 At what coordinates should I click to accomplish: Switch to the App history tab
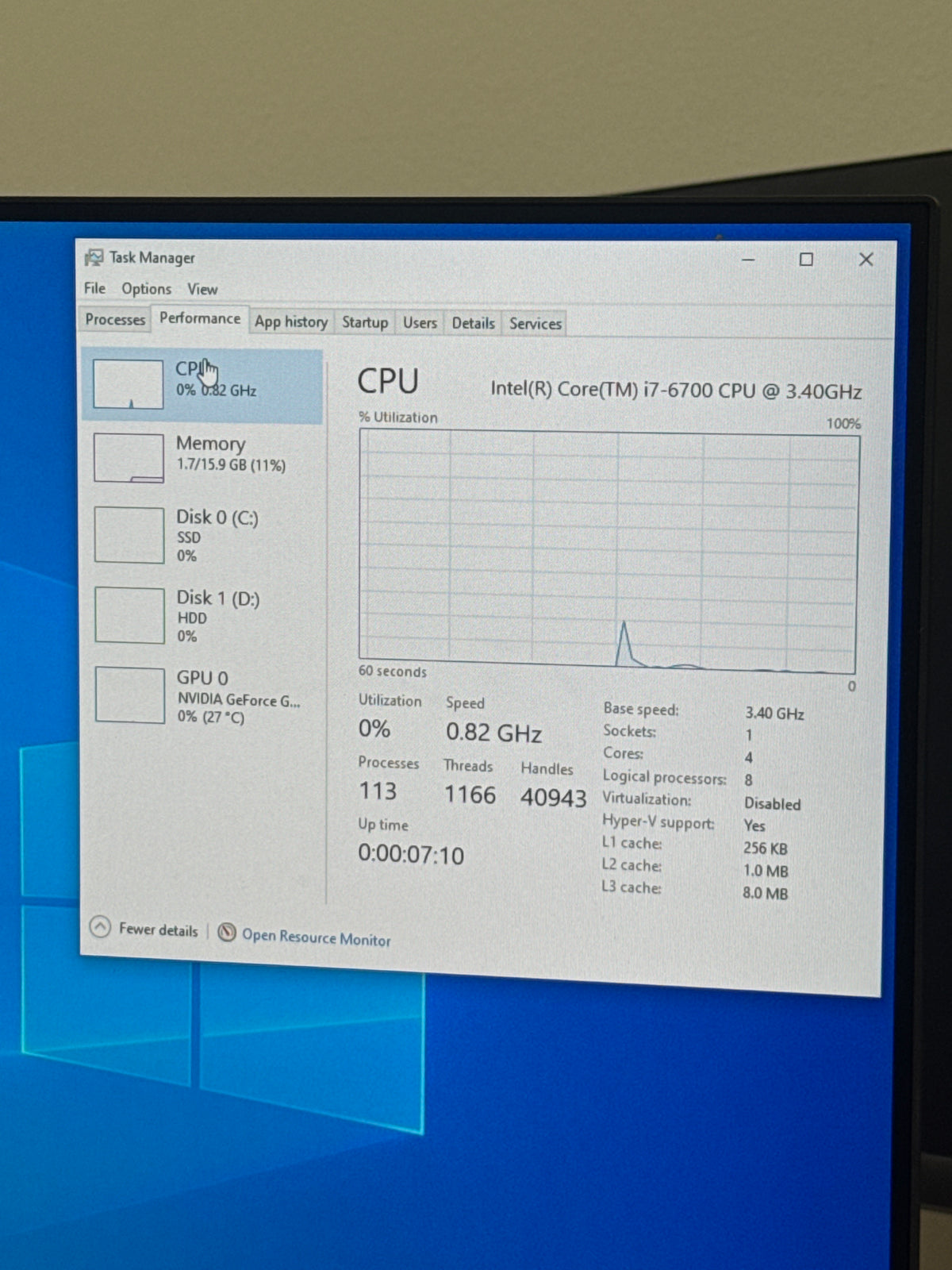(x=291, y=321)
